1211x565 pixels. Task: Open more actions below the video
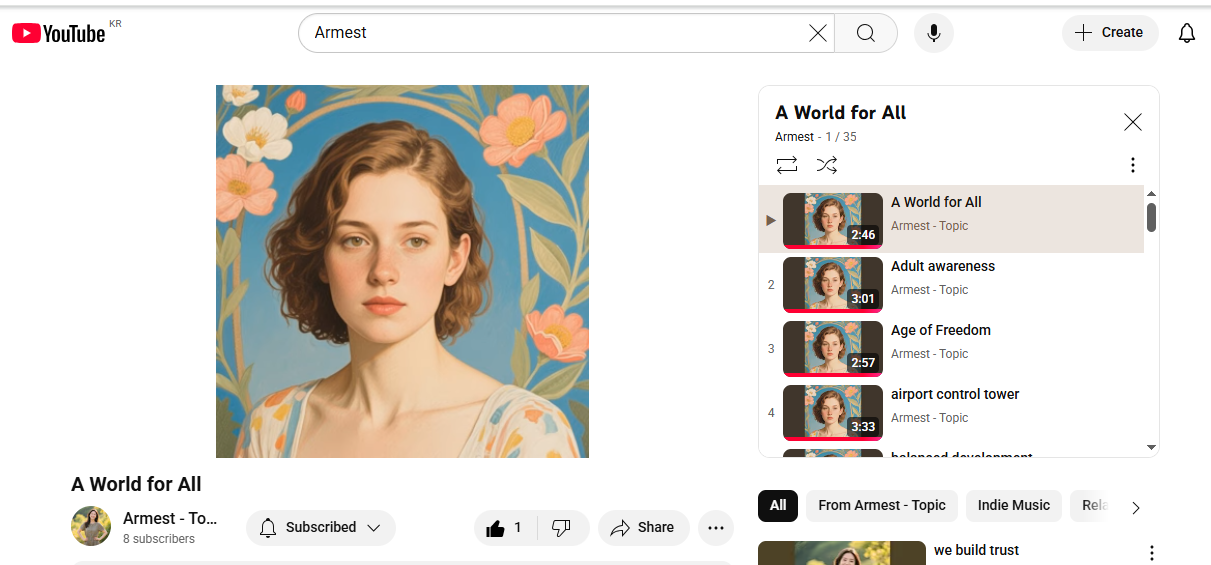pyautogui.click(x=716, y=527)
